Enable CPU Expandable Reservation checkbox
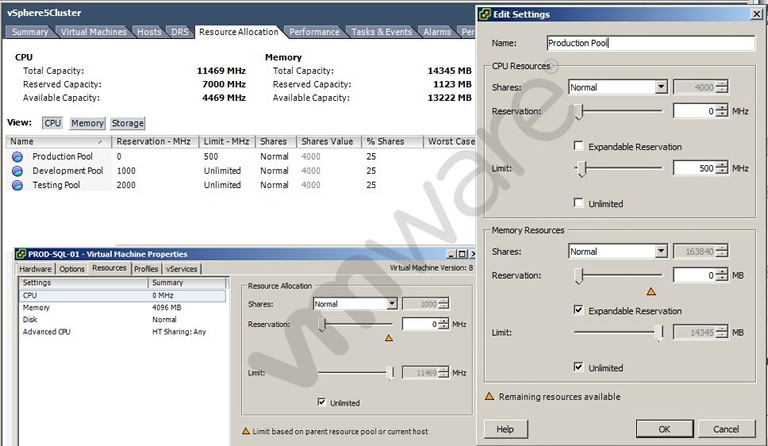The width and height of the screenshot is (768, 446). tap(578, 145)
